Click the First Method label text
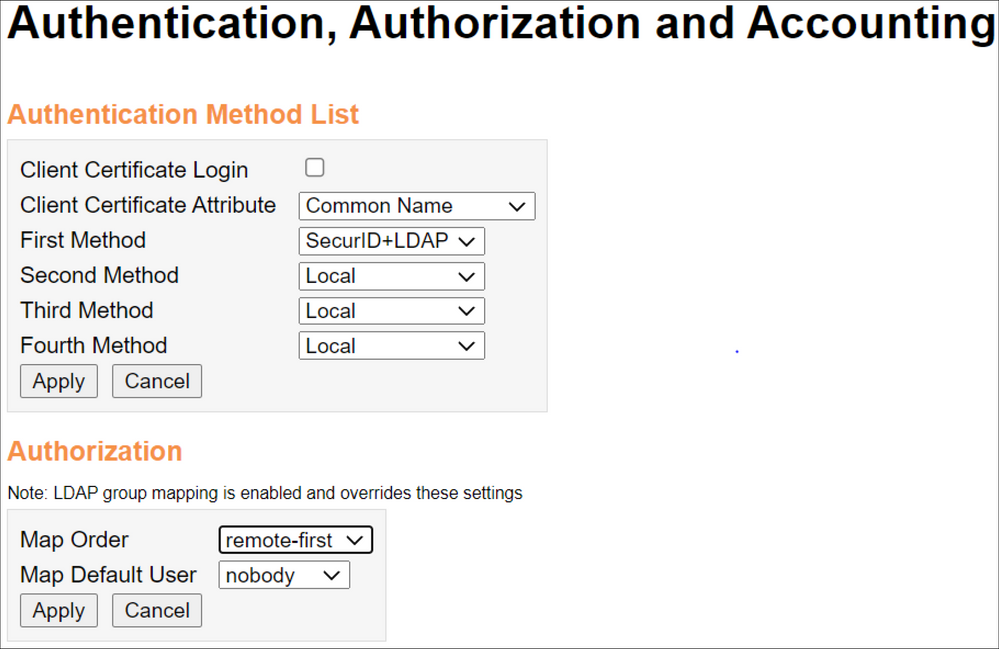Viewport: 999px width, 649px height. 83,240
